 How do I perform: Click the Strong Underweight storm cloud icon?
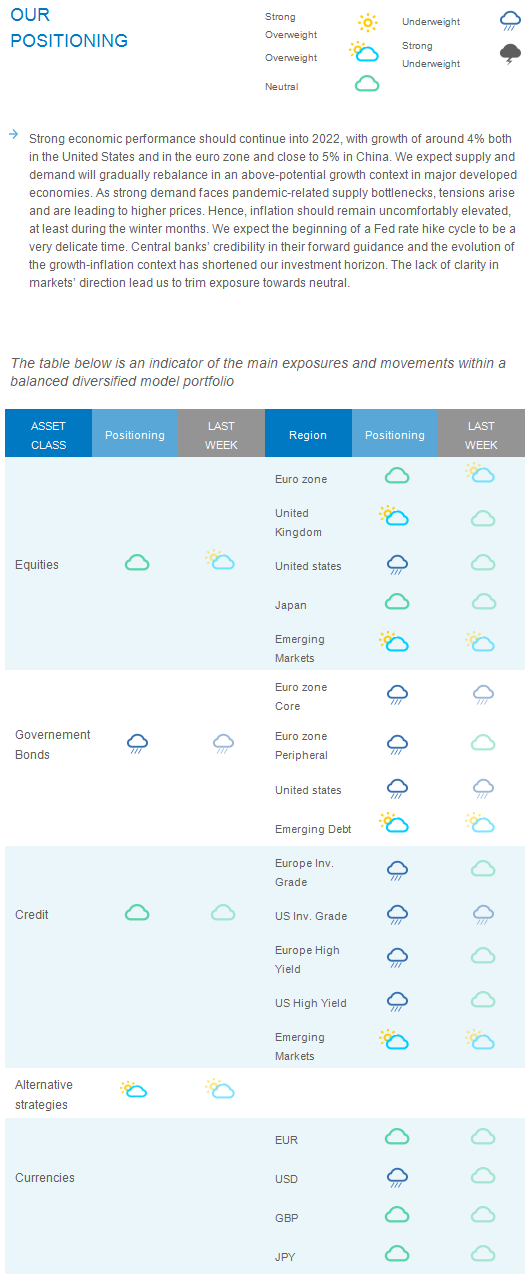click(x=511, y=54)
